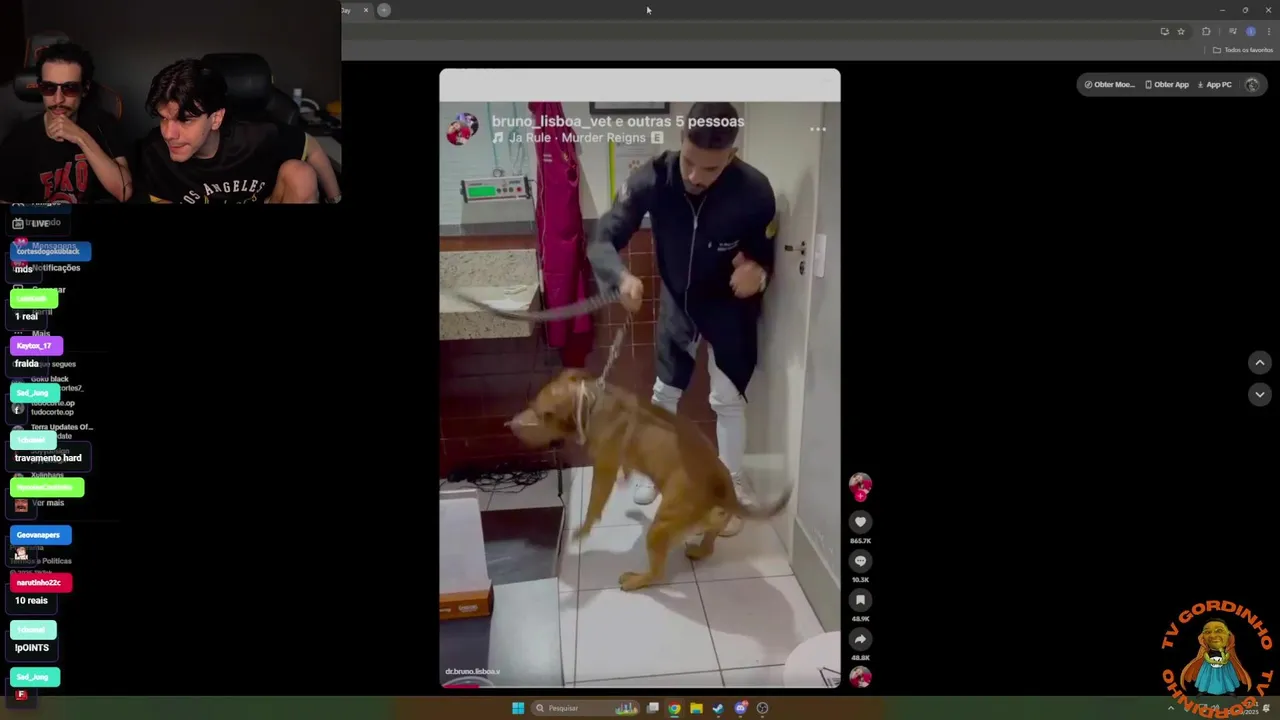The image size is (1280, 720).
Task: Open File Explorer from the taskbar
Action: tap(697, 708)
